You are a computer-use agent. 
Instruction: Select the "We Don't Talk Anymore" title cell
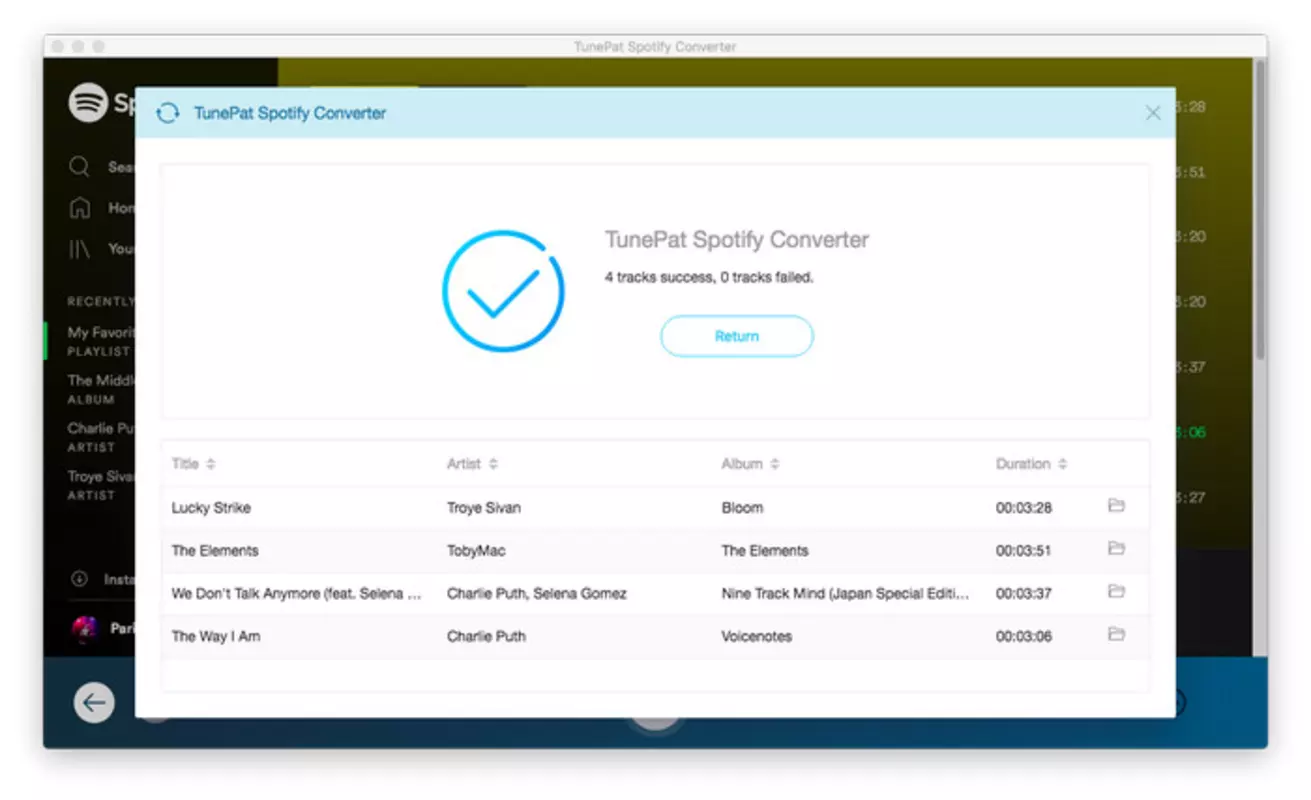coord(297,594)
